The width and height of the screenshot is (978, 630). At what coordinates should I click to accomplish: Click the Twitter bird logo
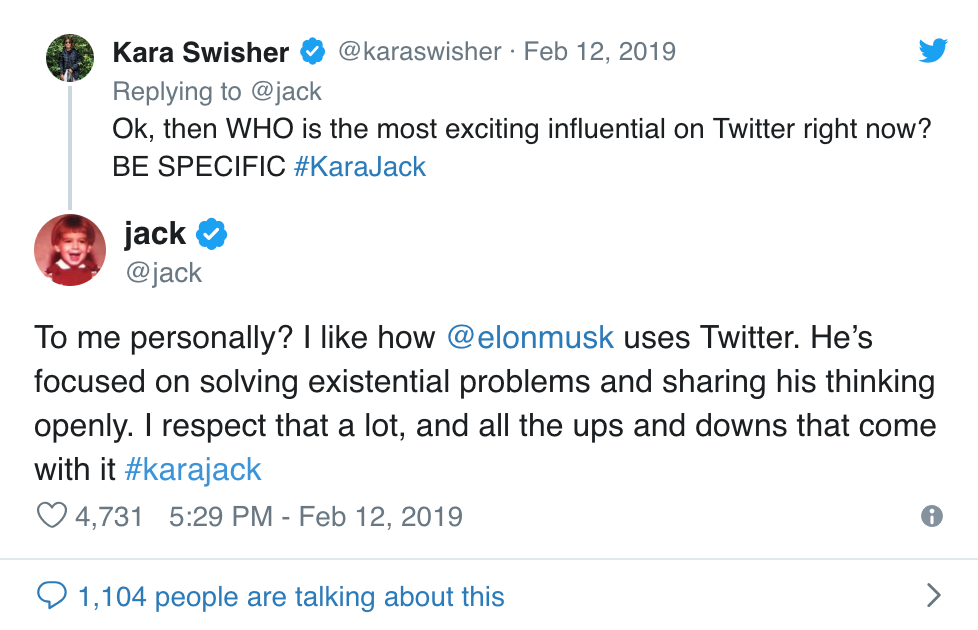coord(932,50)
